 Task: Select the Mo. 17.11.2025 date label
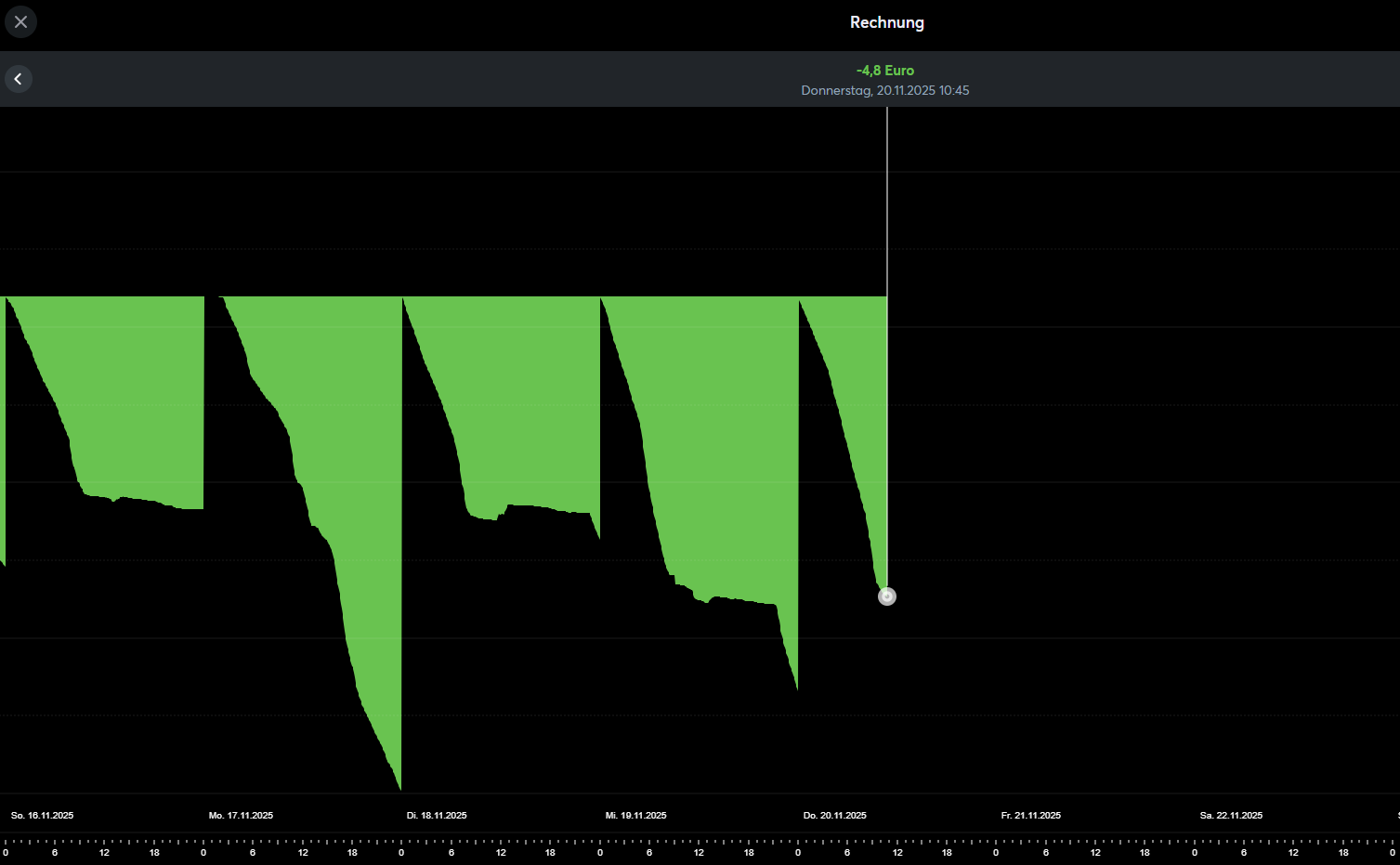pyautogui.click(x=241, y=816)
